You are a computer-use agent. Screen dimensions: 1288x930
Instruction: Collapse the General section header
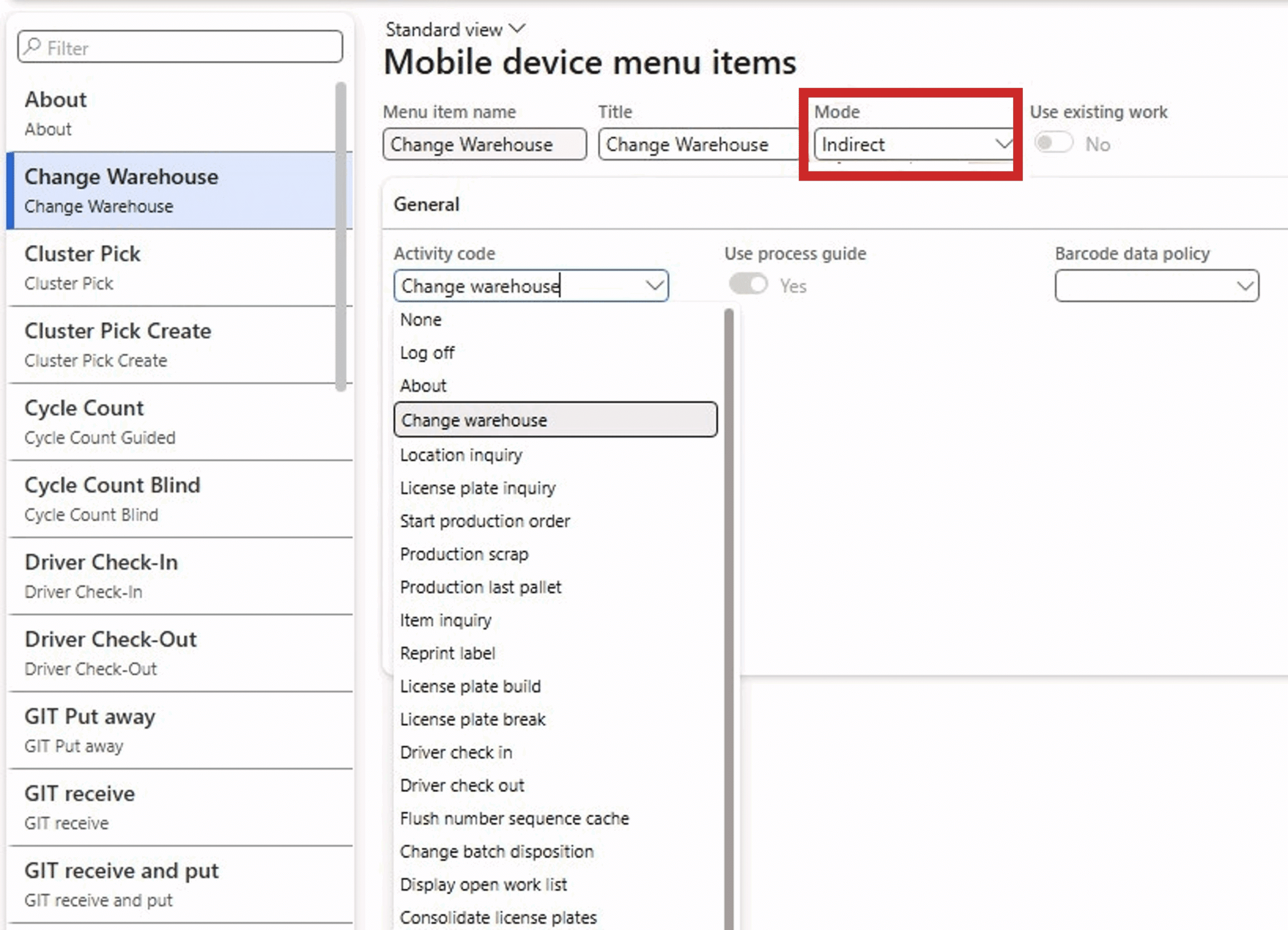point(427,205)
